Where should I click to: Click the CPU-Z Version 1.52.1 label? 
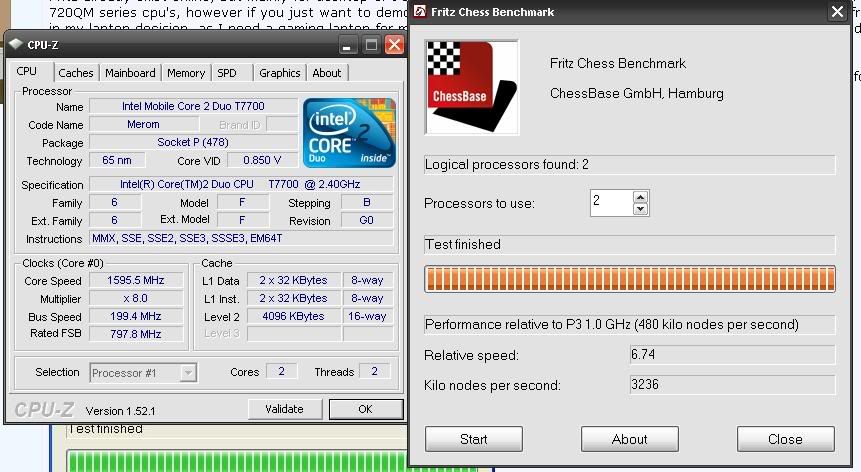coord(120,411)
